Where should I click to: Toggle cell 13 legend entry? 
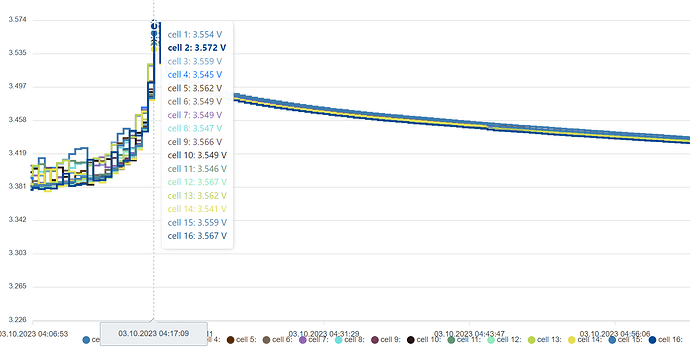[544, 340]
